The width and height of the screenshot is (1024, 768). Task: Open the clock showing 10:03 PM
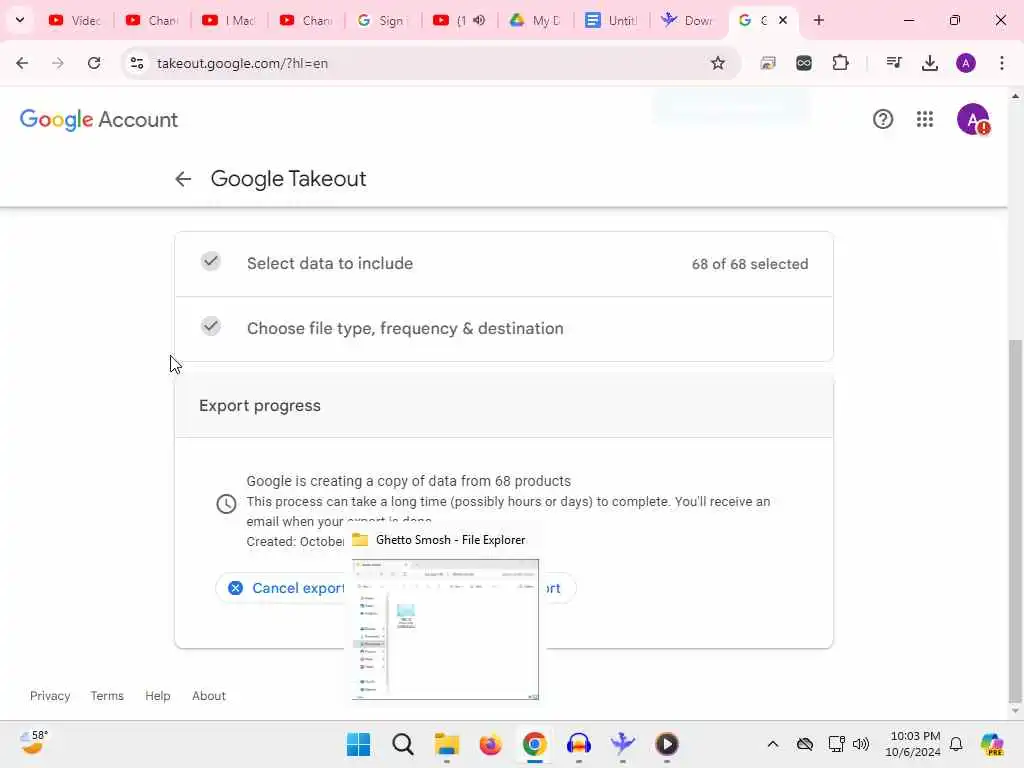coord(912,744)
